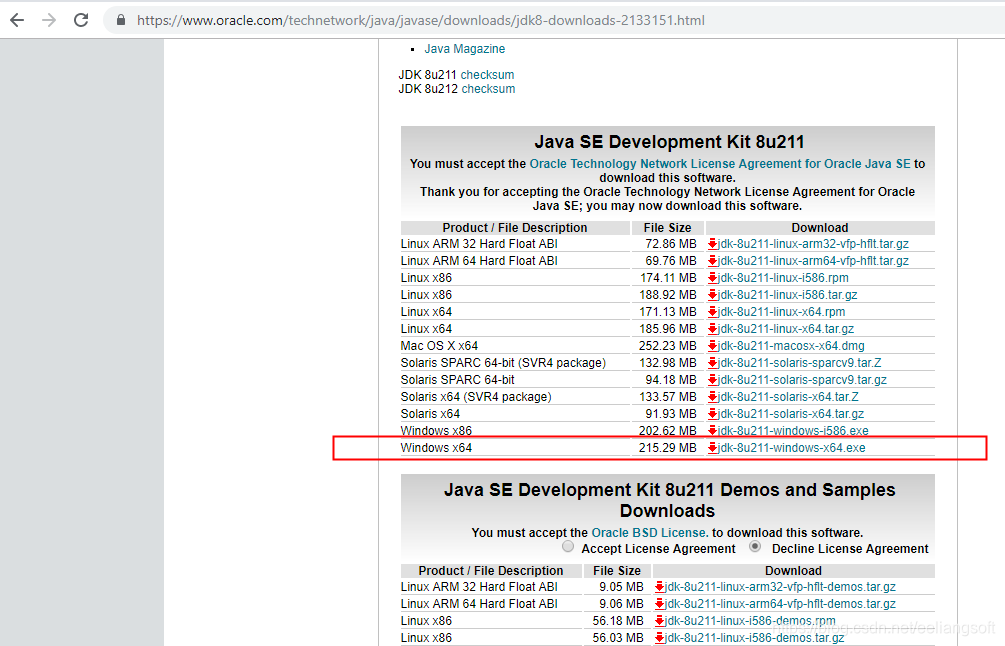This screenshot has width=1005, height=646.
Task: Click 'Java SE Development Kit 8u211' heading
Action: pos(669,142)
